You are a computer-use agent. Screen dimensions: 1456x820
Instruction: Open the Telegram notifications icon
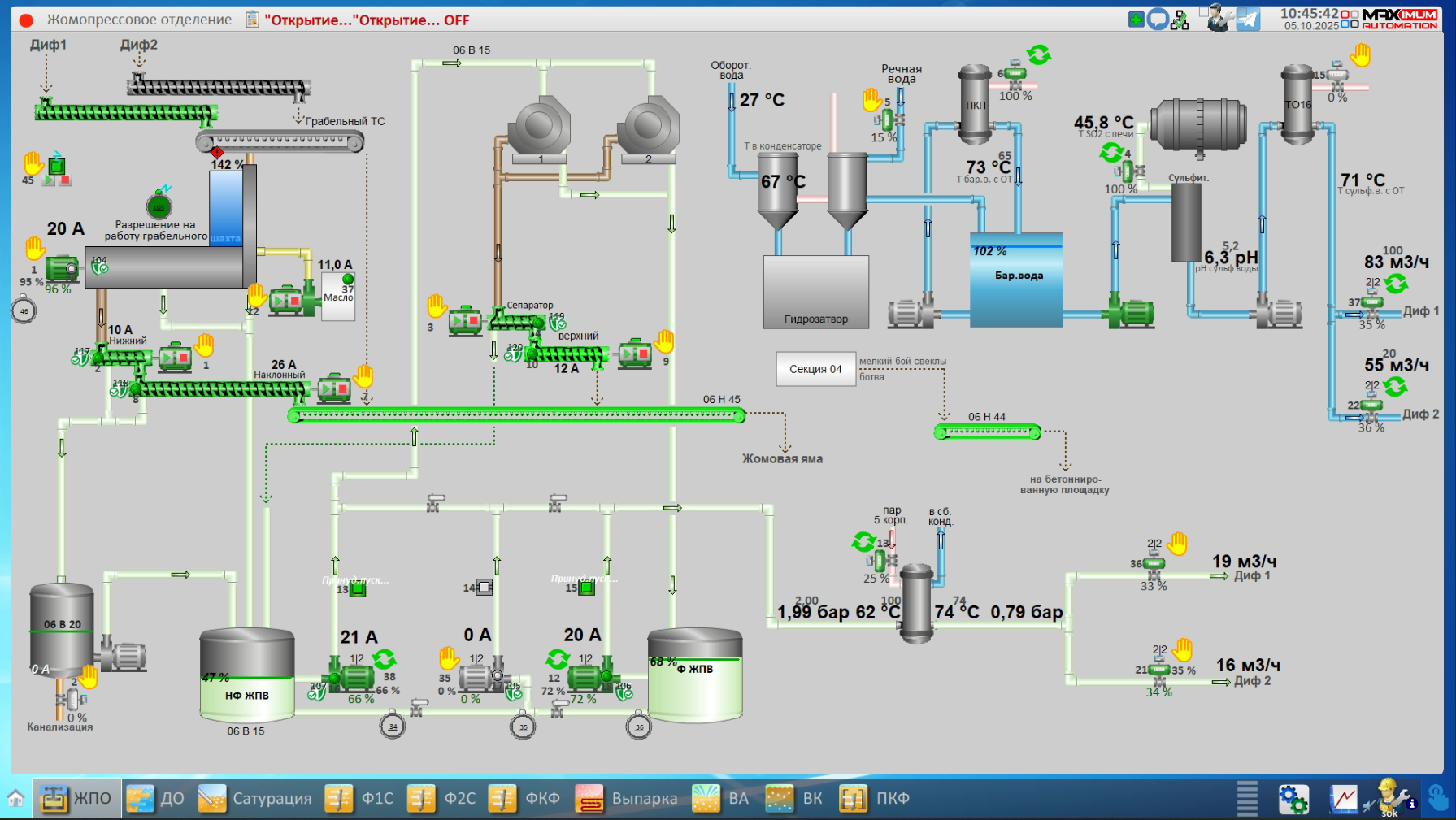tap(1248, 19)
